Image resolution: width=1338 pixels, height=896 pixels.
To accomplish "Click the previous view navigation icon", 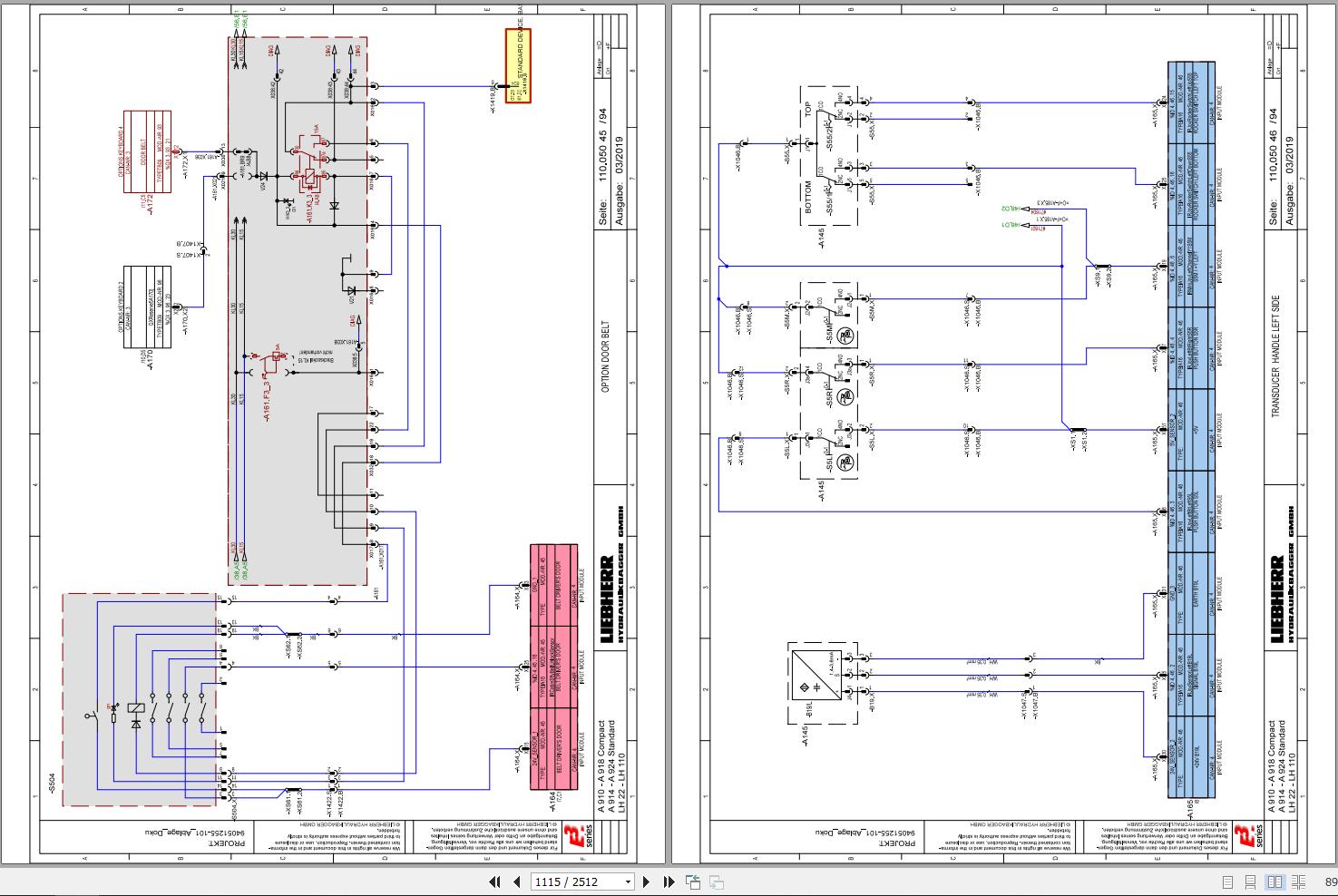I will pyautogui.click(x=693, y=881).
